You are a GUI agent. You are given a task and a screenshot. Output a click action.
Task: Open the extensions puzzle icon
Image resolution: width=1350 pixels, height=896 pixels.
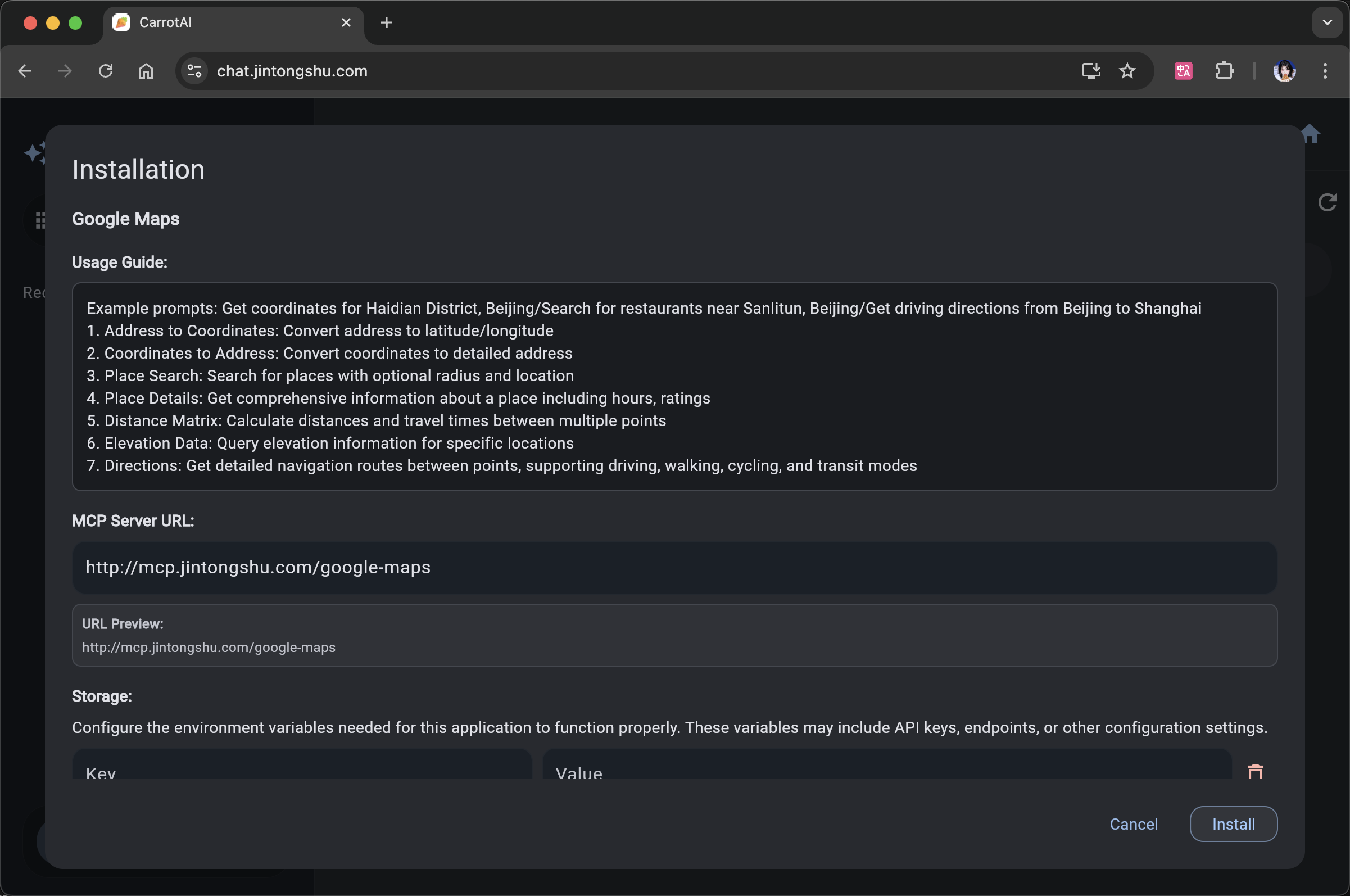1224,71
